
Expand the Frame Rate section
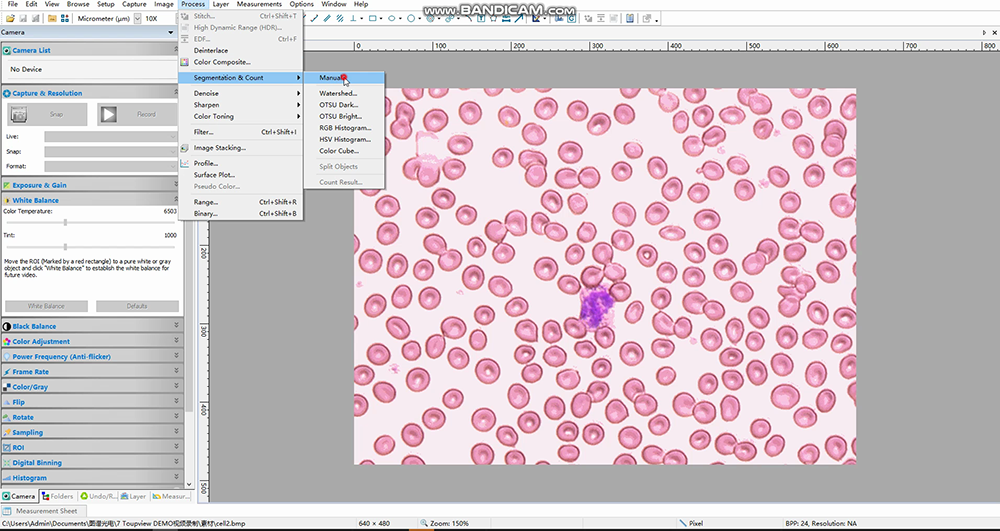(x=177, y=372)
